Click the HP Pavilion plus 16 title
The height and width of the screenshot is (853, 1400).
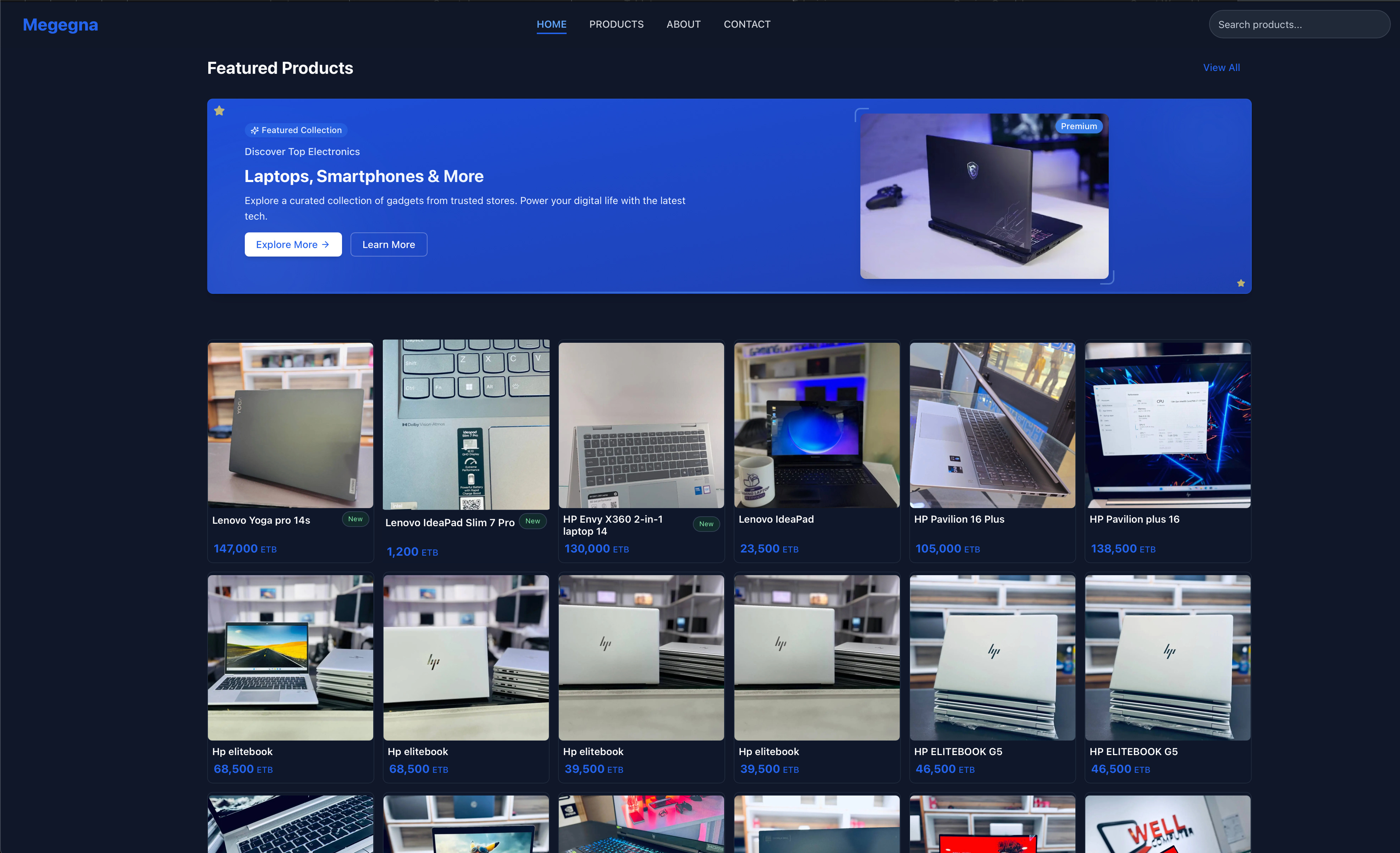tap(1135, 519)
